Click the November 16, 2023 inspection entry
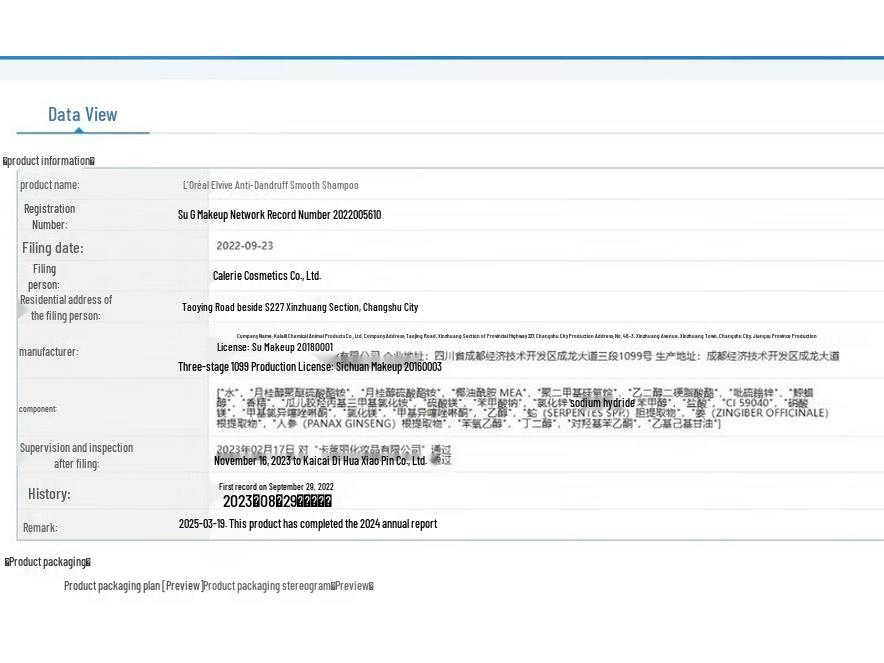The image size is (884, 663). click(320, 461)
